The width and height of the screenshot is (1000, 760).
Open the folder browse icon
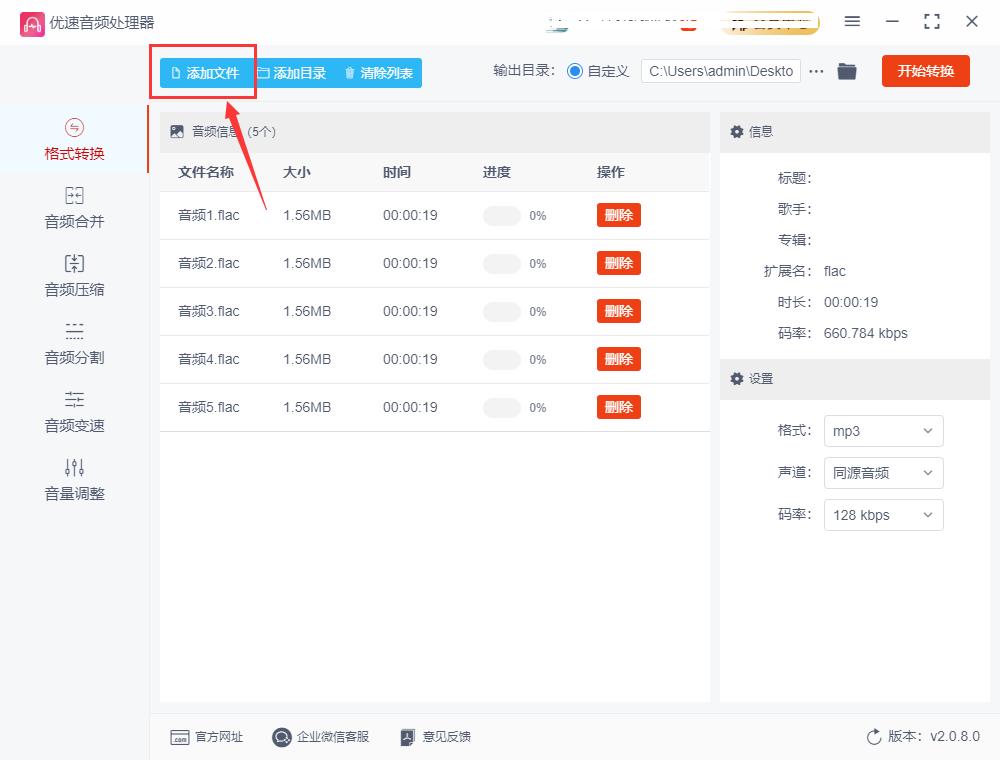[x=847, y=71]
